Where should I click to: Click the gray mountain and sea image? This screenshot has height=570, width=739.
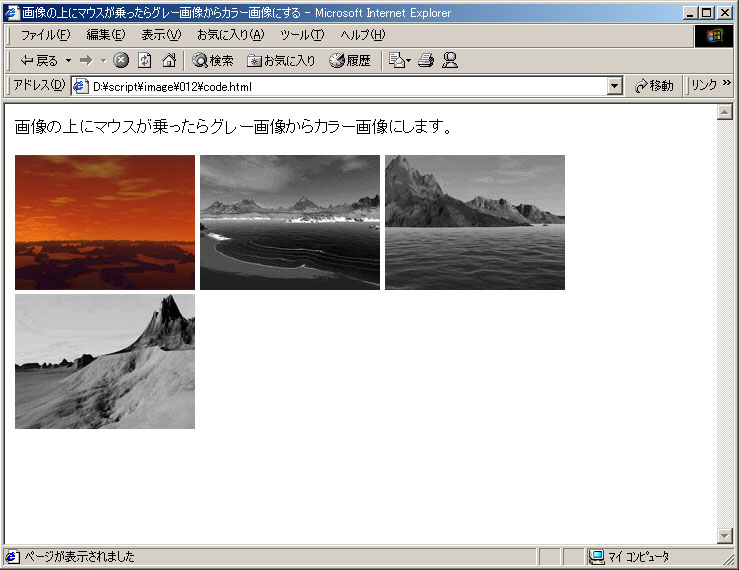pos(475,222)
